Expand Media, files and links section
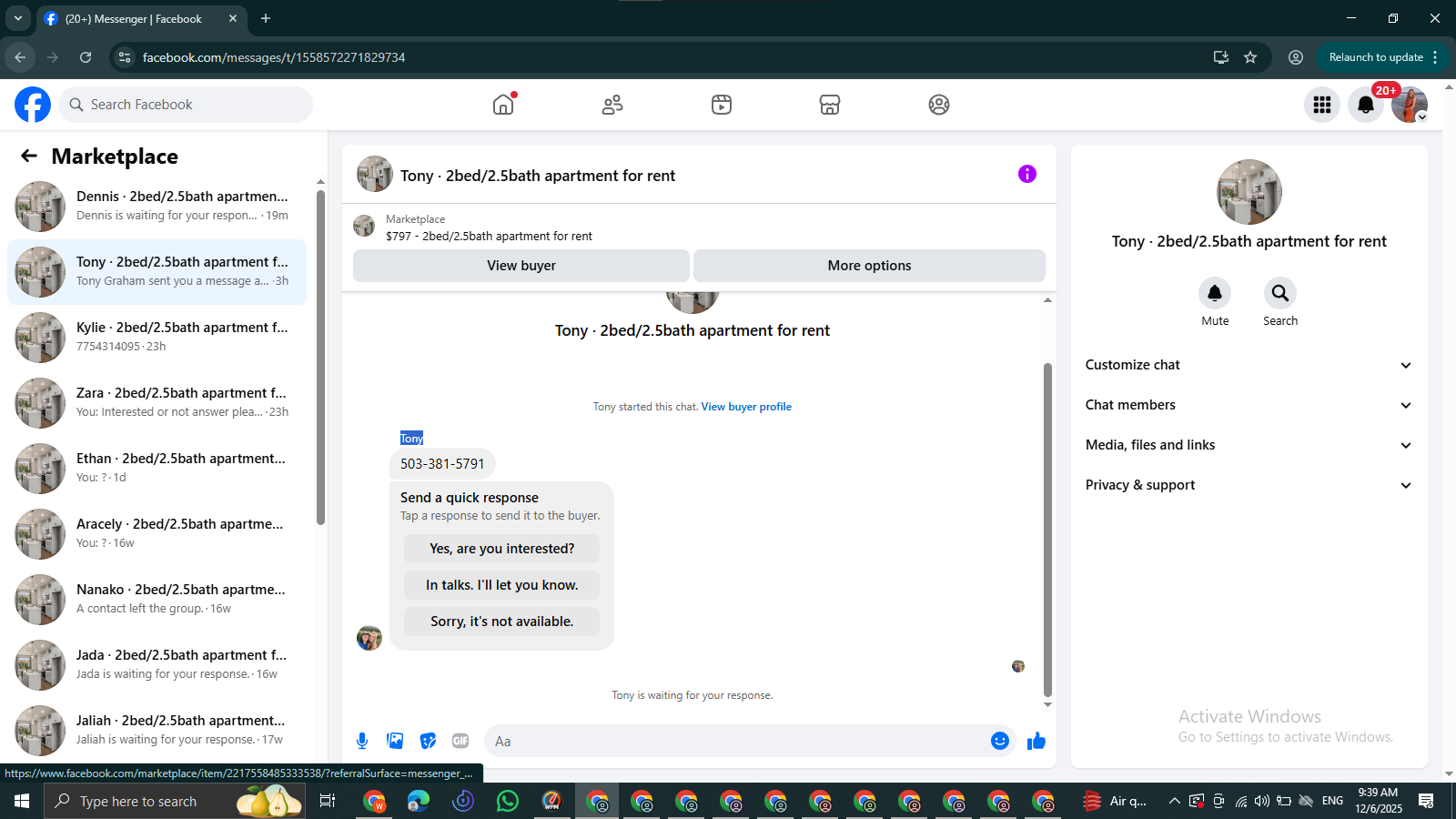The image size is (1456, 819). point(1249,445)
